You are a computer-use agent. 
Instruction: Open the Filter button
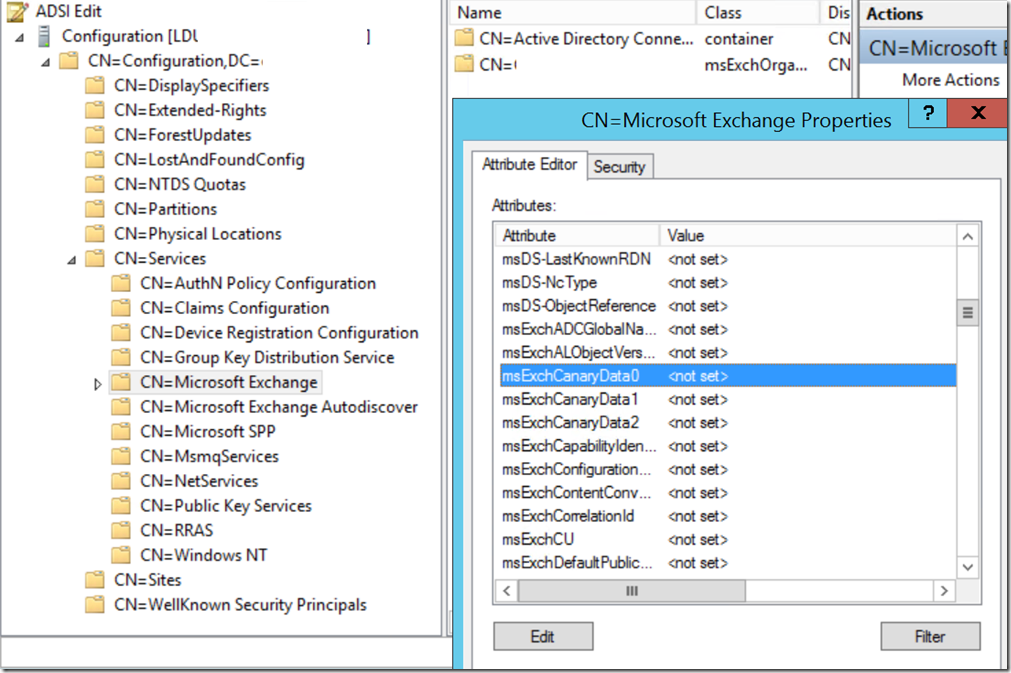point(930,636)
